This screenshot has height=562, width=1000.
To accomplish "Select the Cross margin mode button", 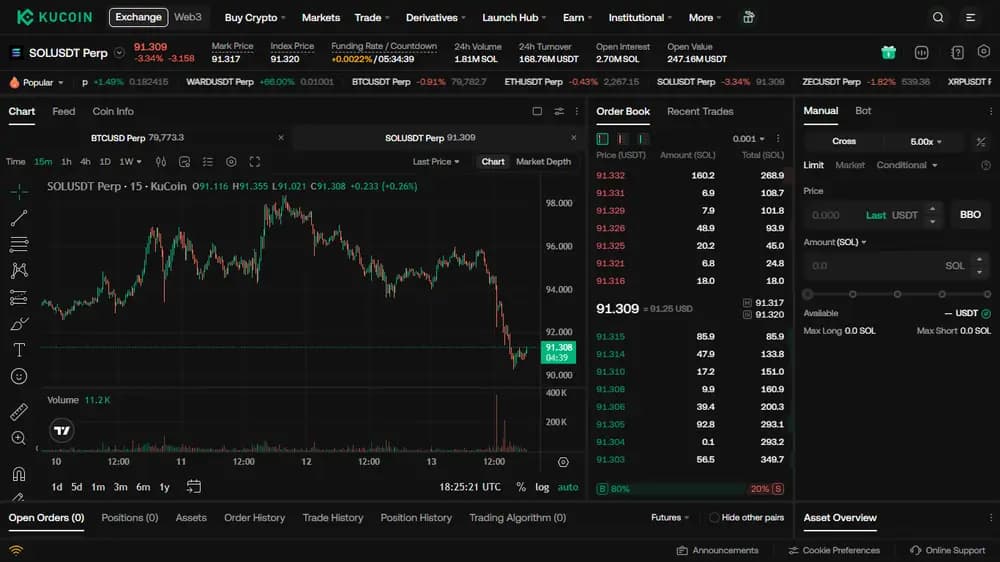I will click(844, 142).
